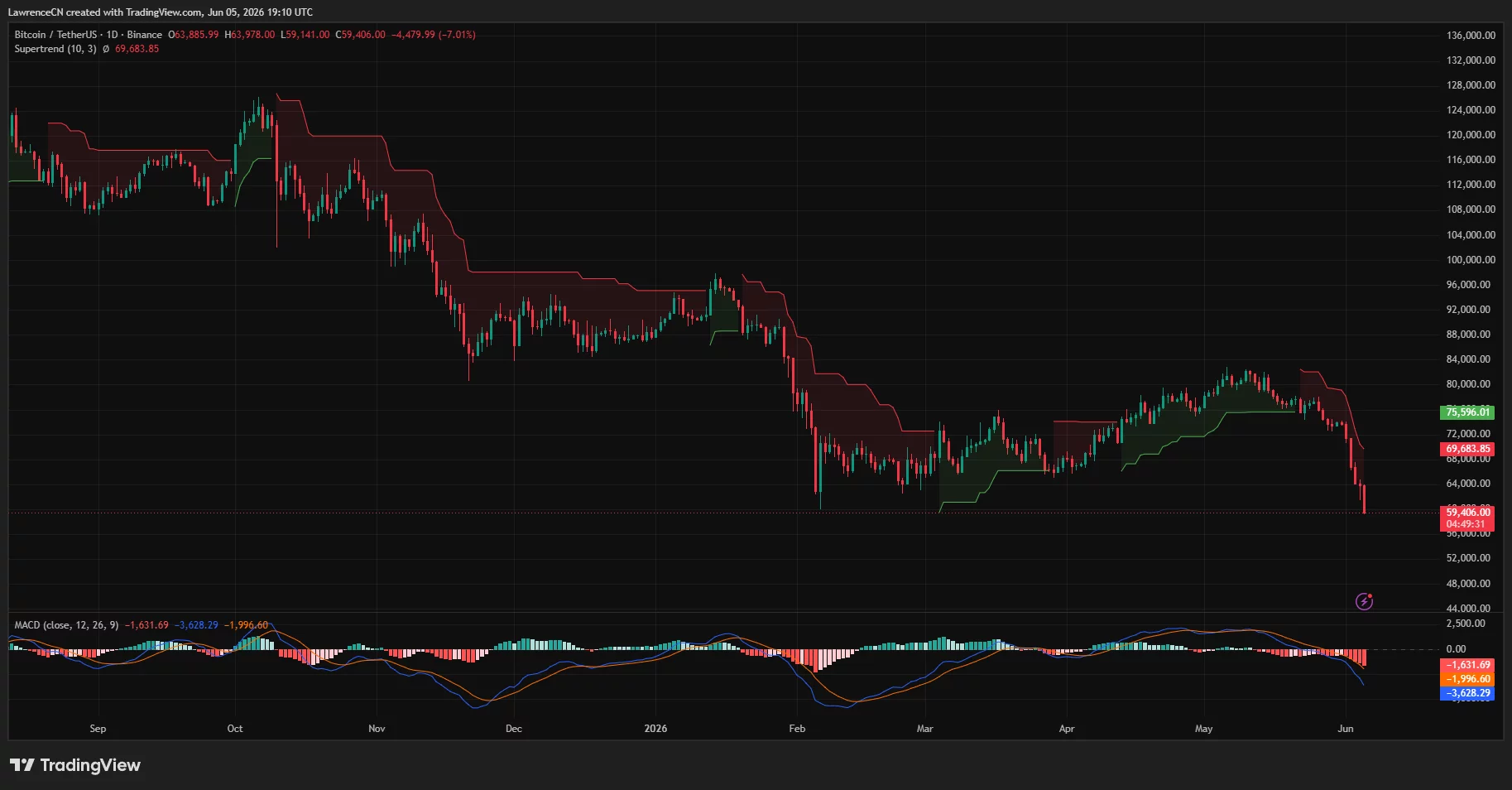
Task: Click the 48,000.00 price scale label
Action: 1468,584
